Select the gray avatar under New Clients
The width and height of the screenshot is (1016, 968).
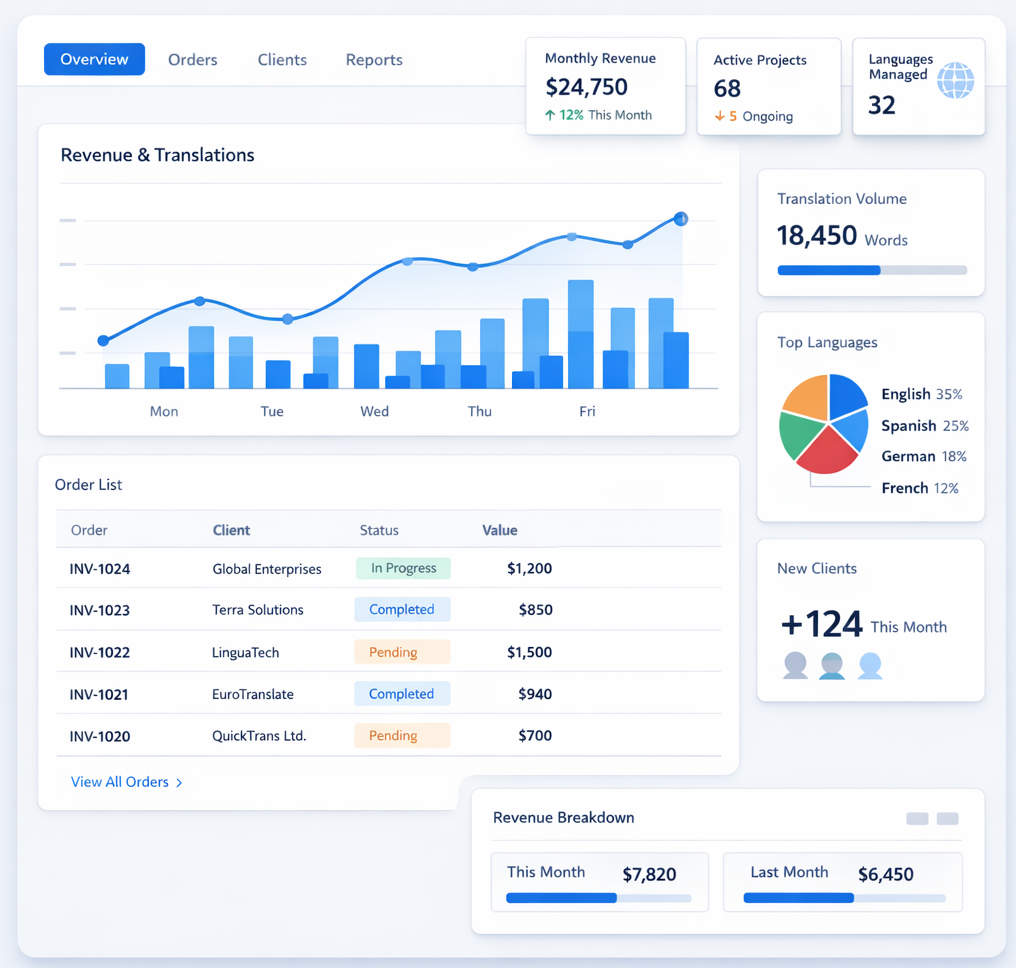795,665
